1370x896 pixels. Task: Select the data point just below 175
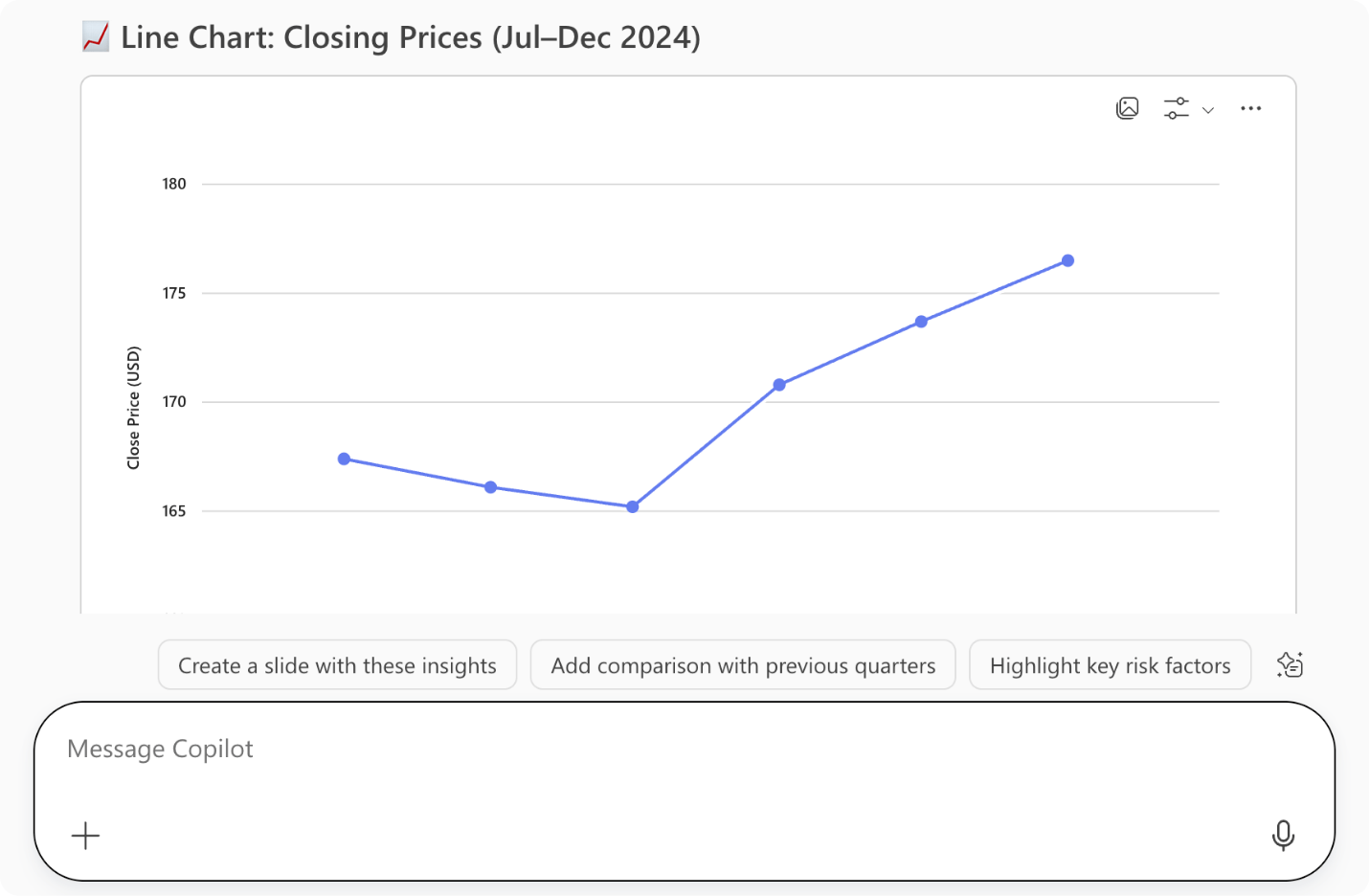[921, 322]
